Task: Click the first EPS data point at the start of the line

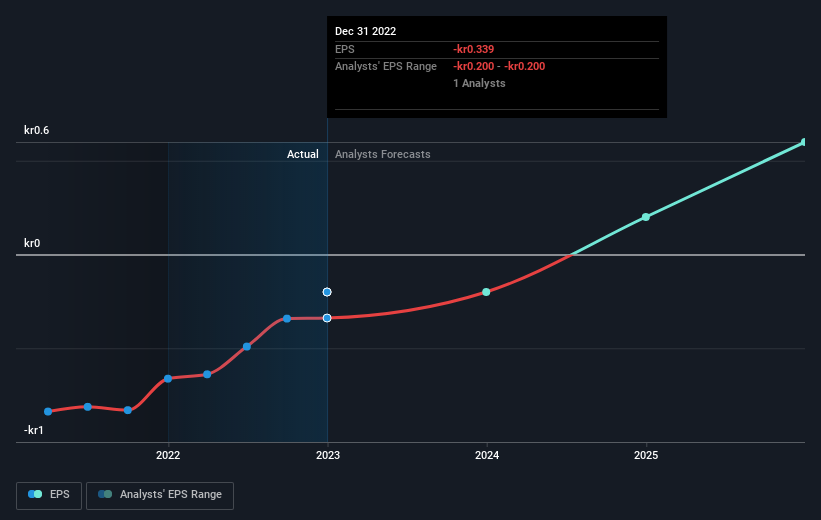Action: coord(48,412)
